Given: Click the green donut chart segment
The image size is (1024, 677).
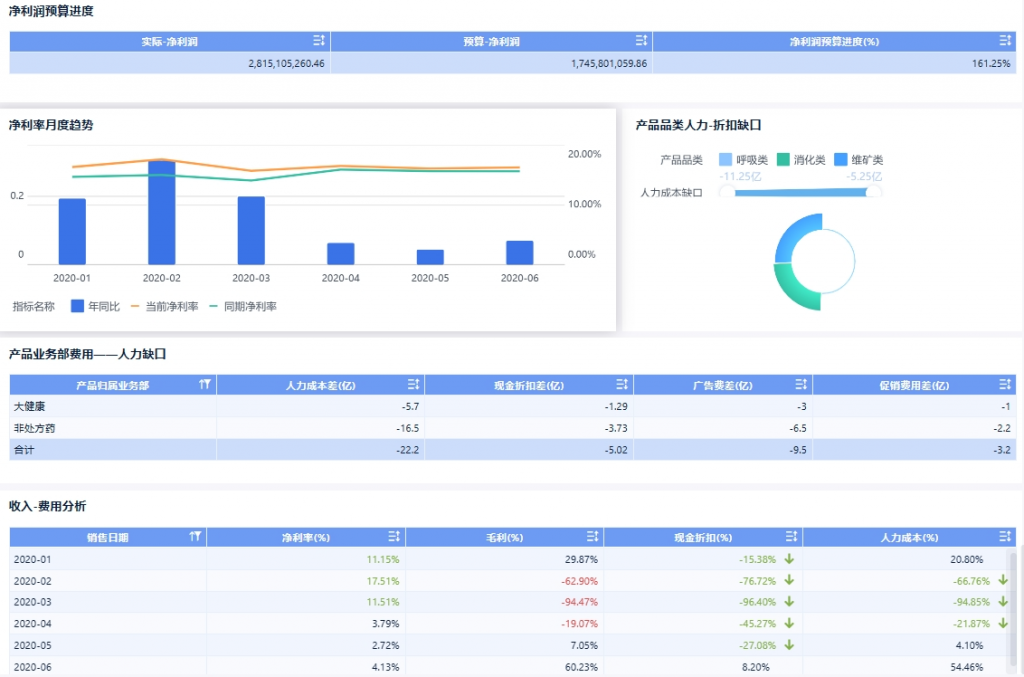Looking at the screenshot, I should click(x=792, y=291).
